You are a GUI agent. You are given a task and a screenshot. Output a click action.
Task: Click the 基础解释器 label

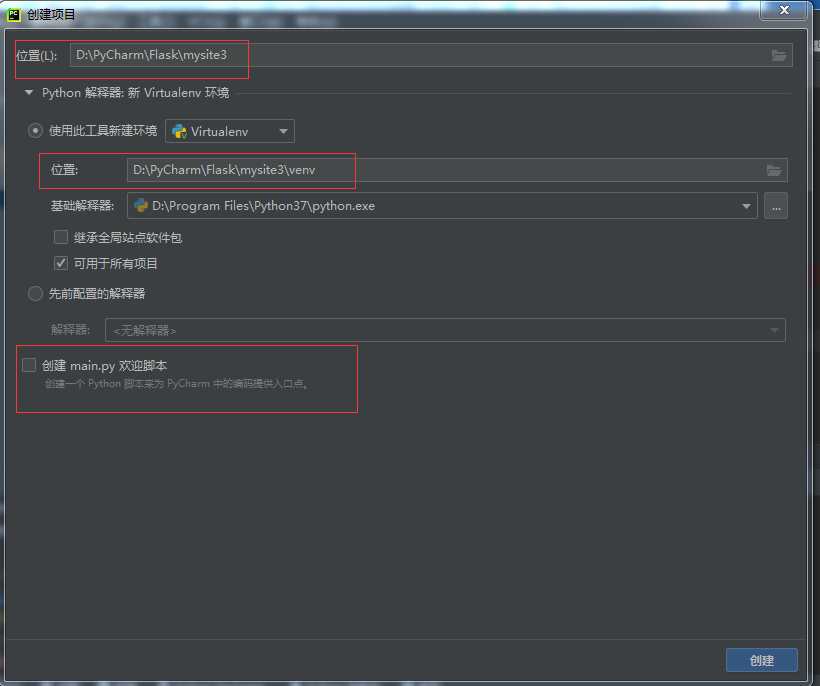pos(82,206)
